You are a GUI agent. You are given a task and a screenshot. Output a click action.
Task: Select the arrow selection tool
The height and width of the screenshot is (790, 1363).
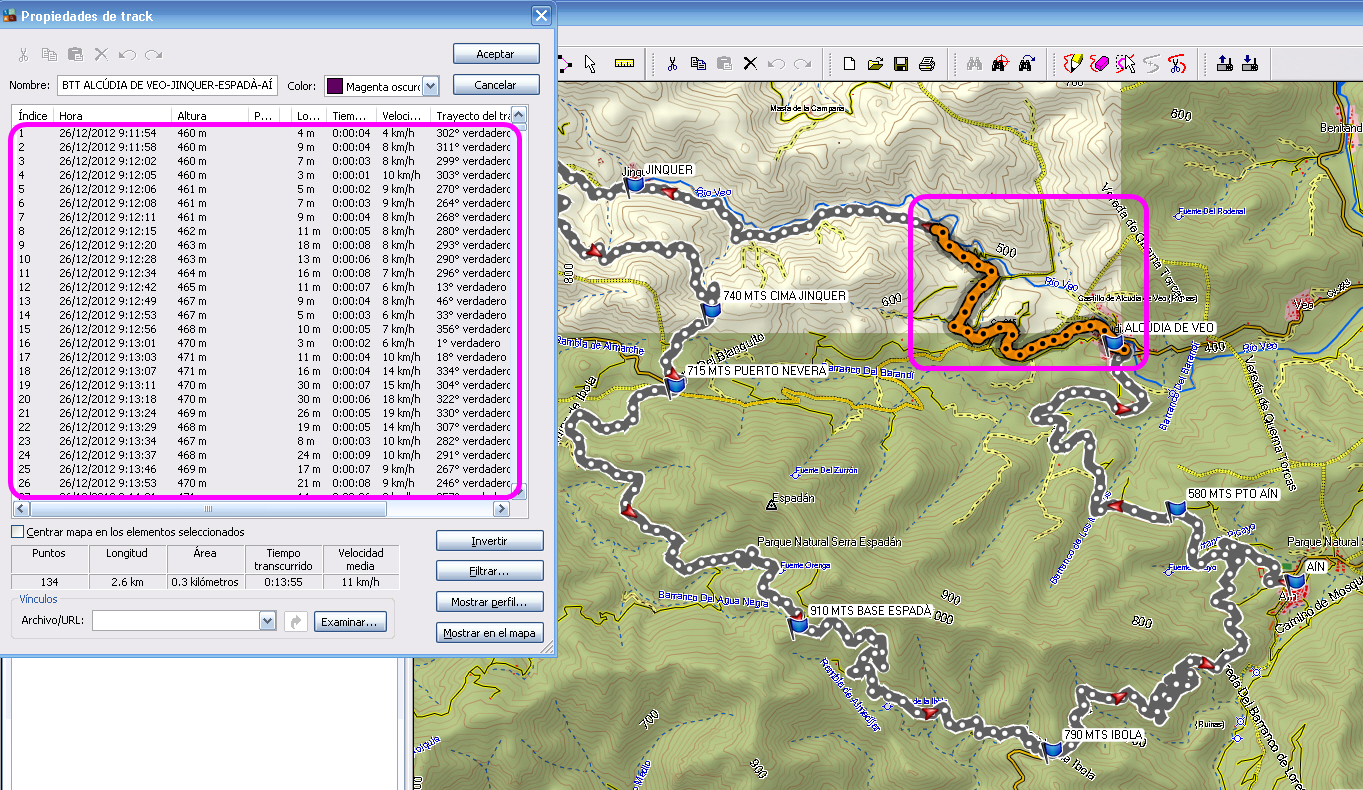(x=590, y=63)
